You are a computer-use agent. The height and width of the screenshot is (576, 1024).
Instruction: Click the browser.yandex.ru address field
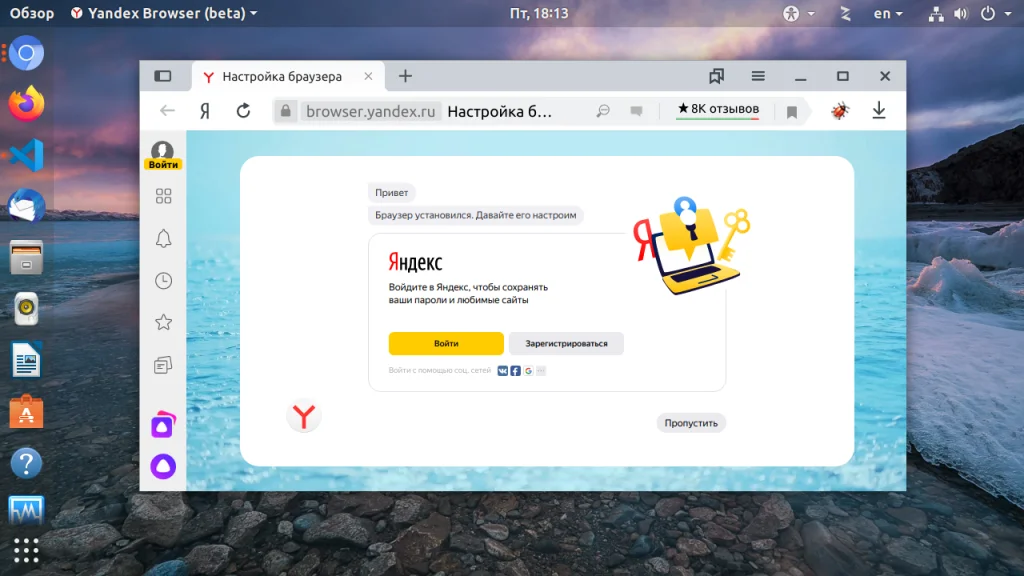pos(370,112)
